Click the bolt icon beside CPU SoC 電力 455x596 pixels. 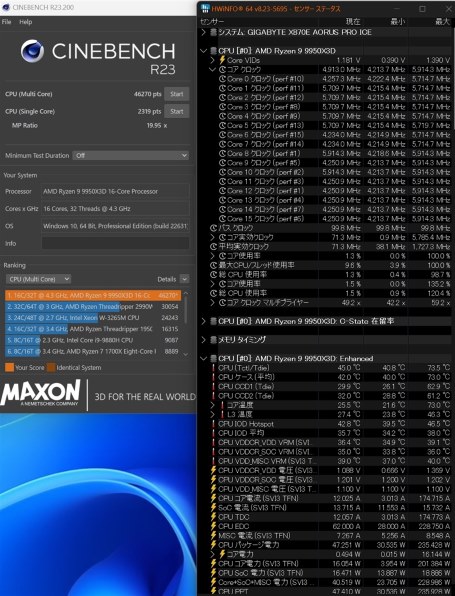click(213, 573)
